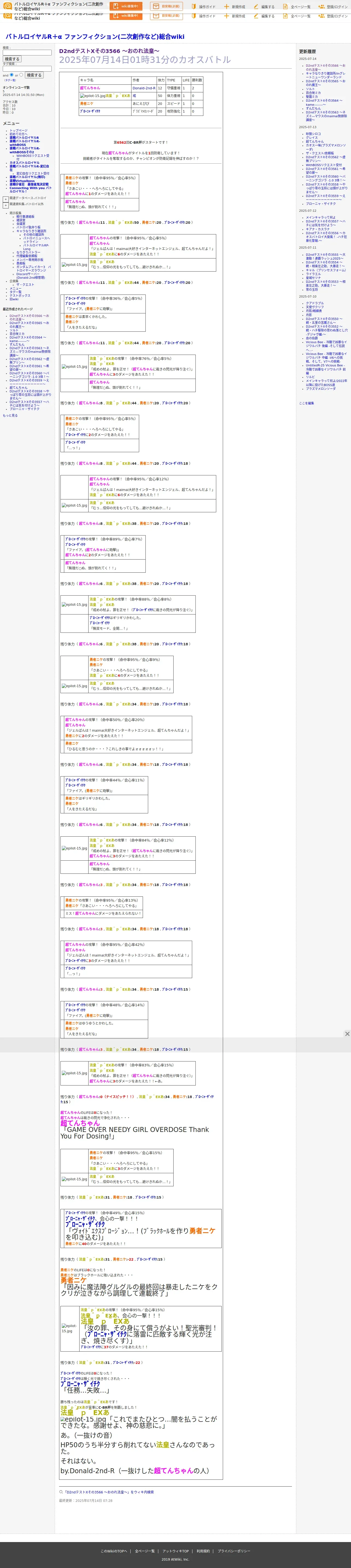Open リルビ in 更新履歴
The height and width of the screenshot is (1568, 351).
click(311, 377)
